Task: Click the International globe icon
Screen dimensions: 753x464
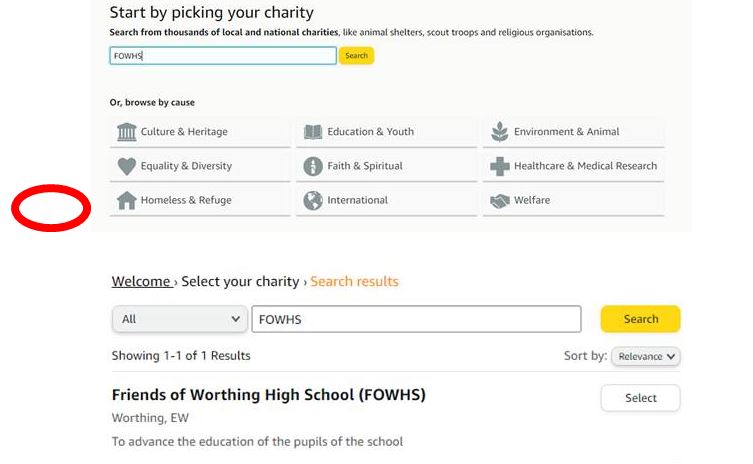Action: [313, 200]
